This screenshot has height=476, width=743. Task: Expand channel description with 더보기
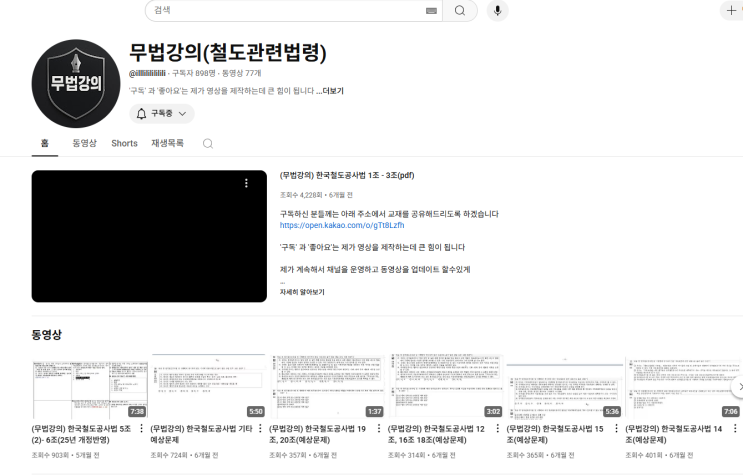coord(332,91)
